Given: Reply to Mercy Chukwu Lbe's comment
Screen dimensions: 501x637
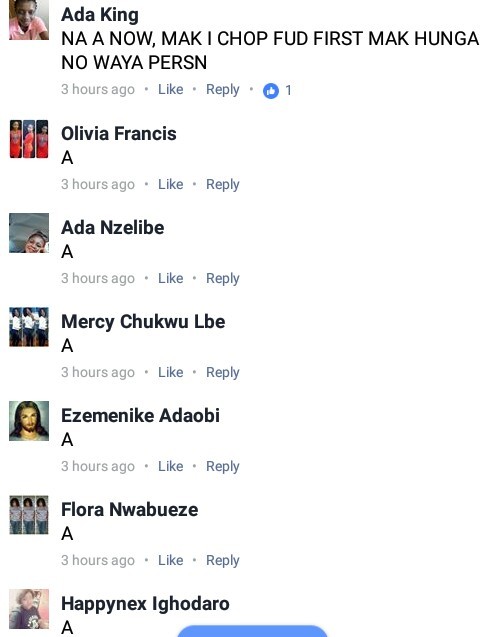Looking at the screenshot, I should 223,373.
